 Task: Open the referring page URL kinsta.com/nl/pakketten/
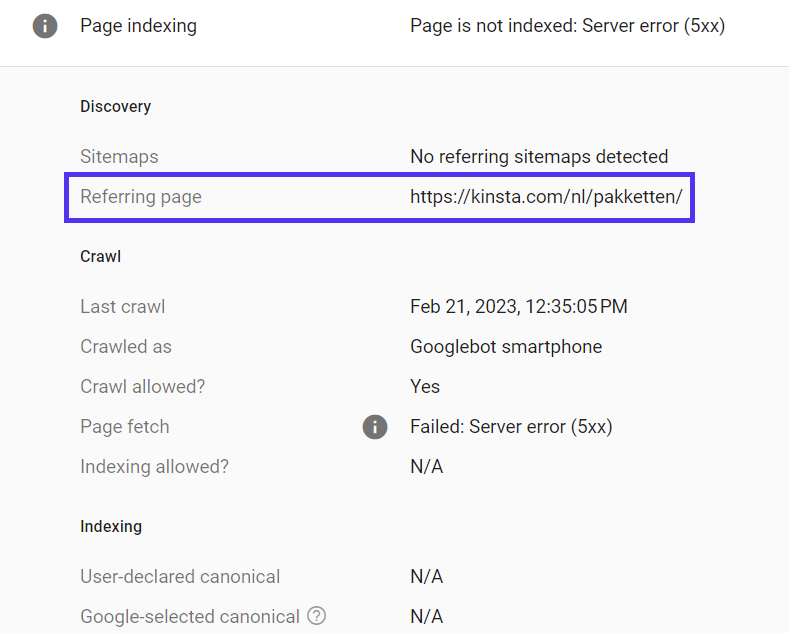(546, 197)
